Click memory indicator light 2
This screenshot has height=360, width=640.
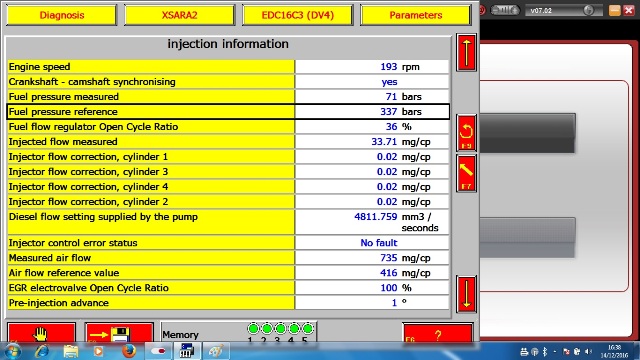click(x=267, y=329)
